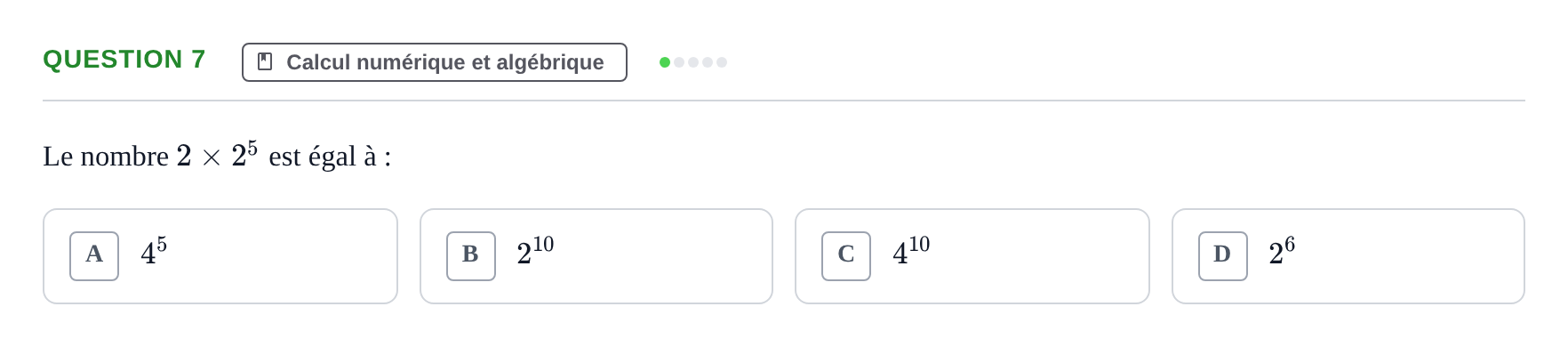
Task: Click empty space inside answer card D
Action: [x=1404, y=256]
